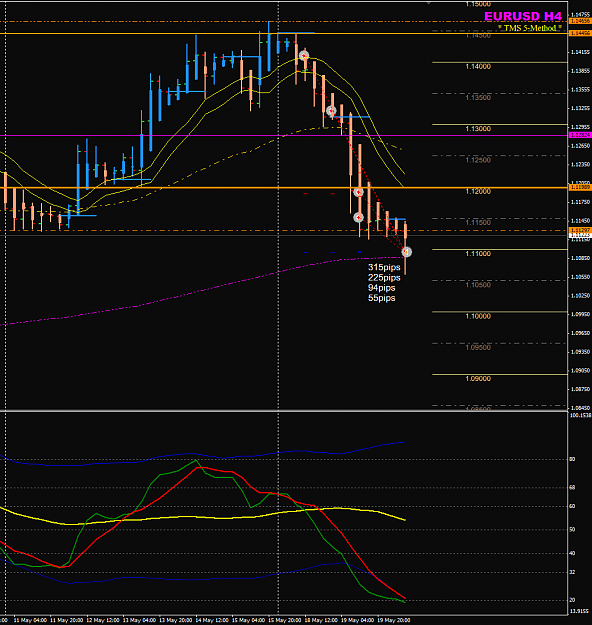592x625 pixels.
Task: Click the 18 May 12:00 time label
Action: point(321,621)
